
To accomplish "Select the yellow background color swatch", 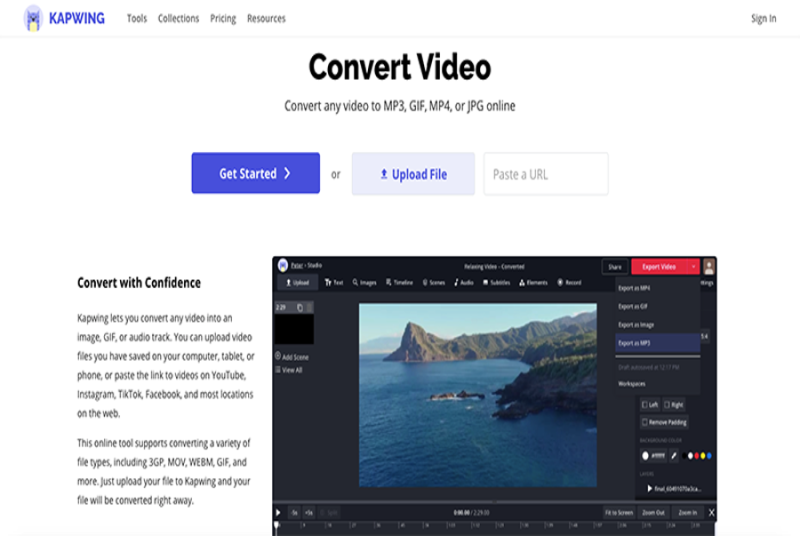I will [x=703, y=456].
